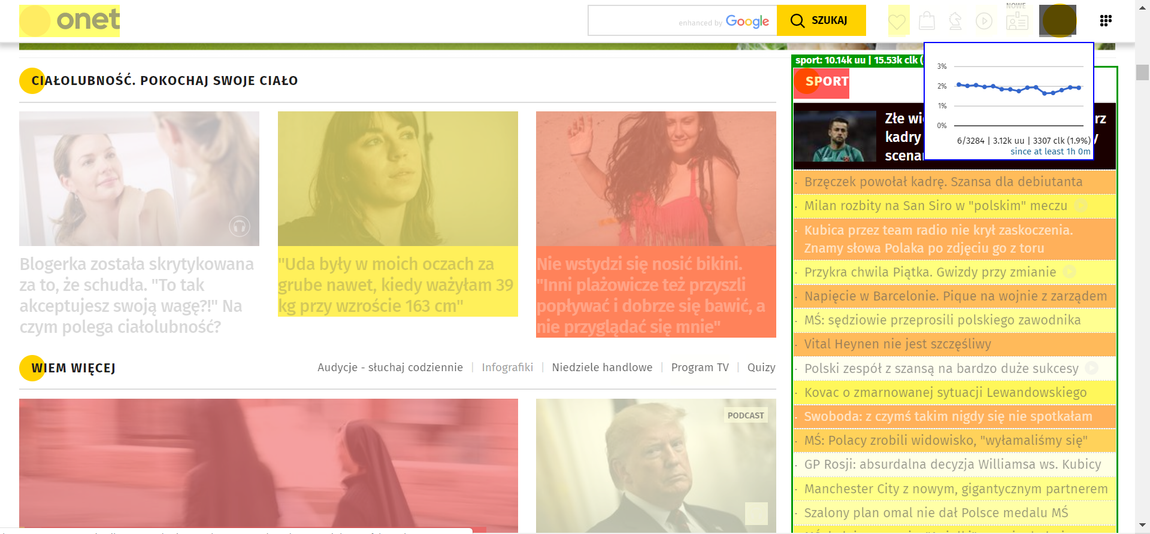The width and height of the screenshot is (1150, 534).
Task: Read 'Uda były w moich oczach' article
Action: (x=398, y=285)
